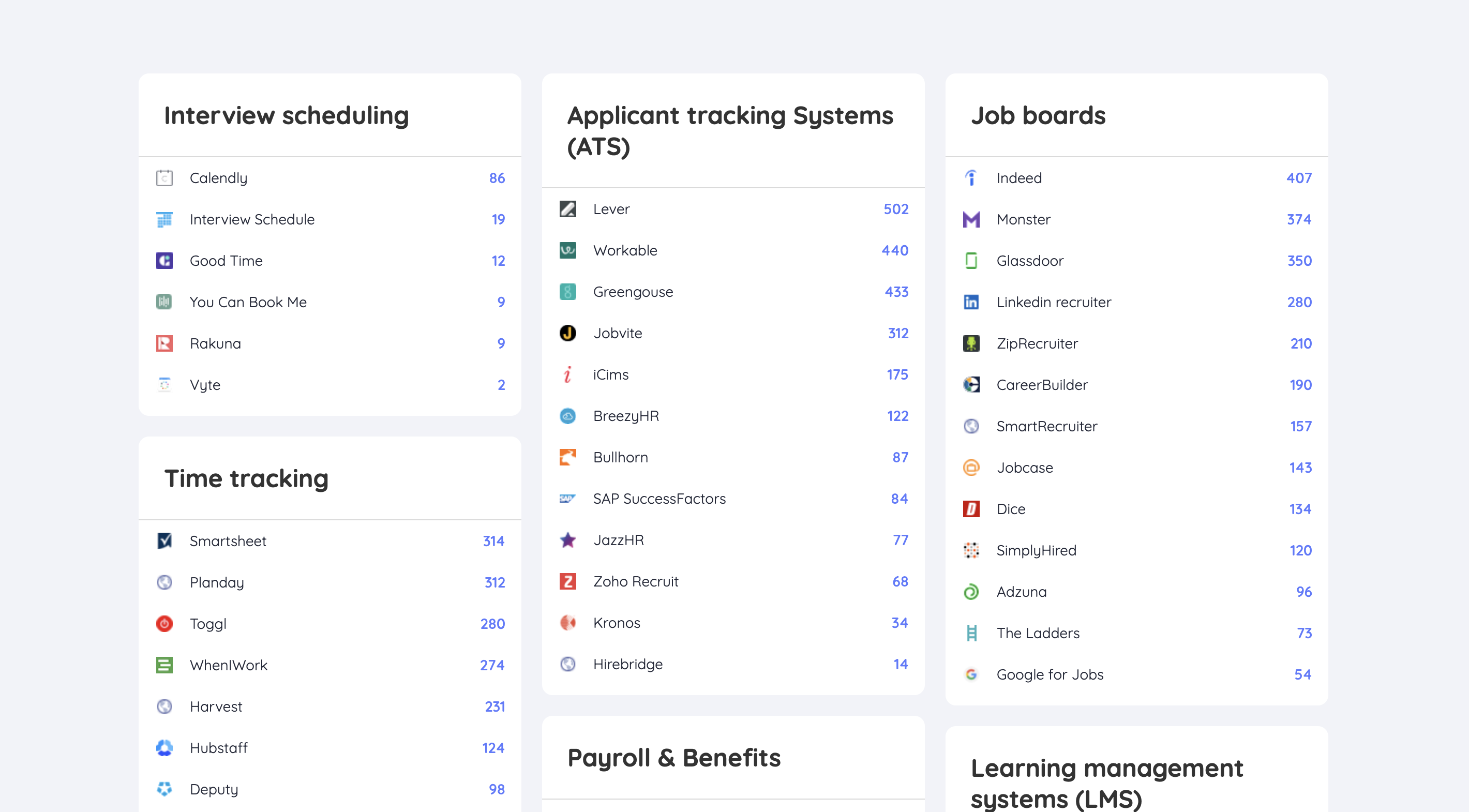
Task: Click the Time tracking section heading
Action: click(x=246, y=478)
